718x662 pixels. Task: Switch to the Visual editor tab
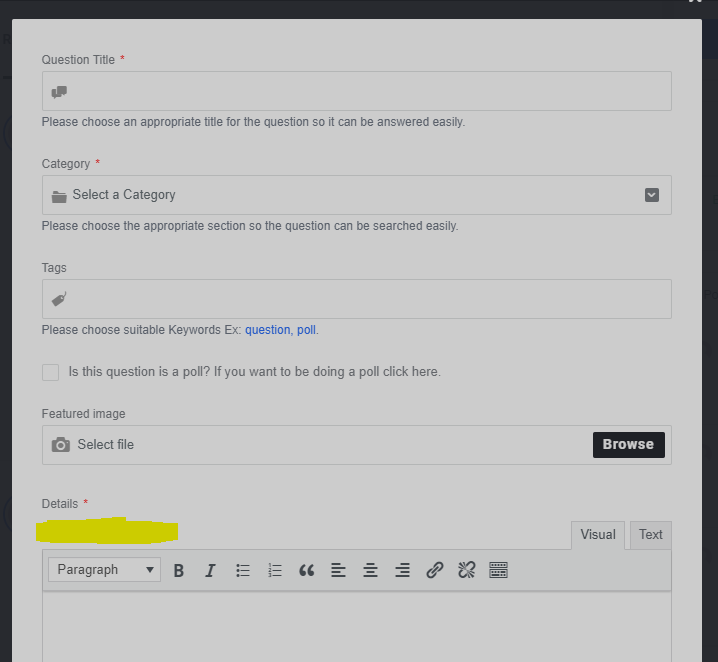coord(598,535)
